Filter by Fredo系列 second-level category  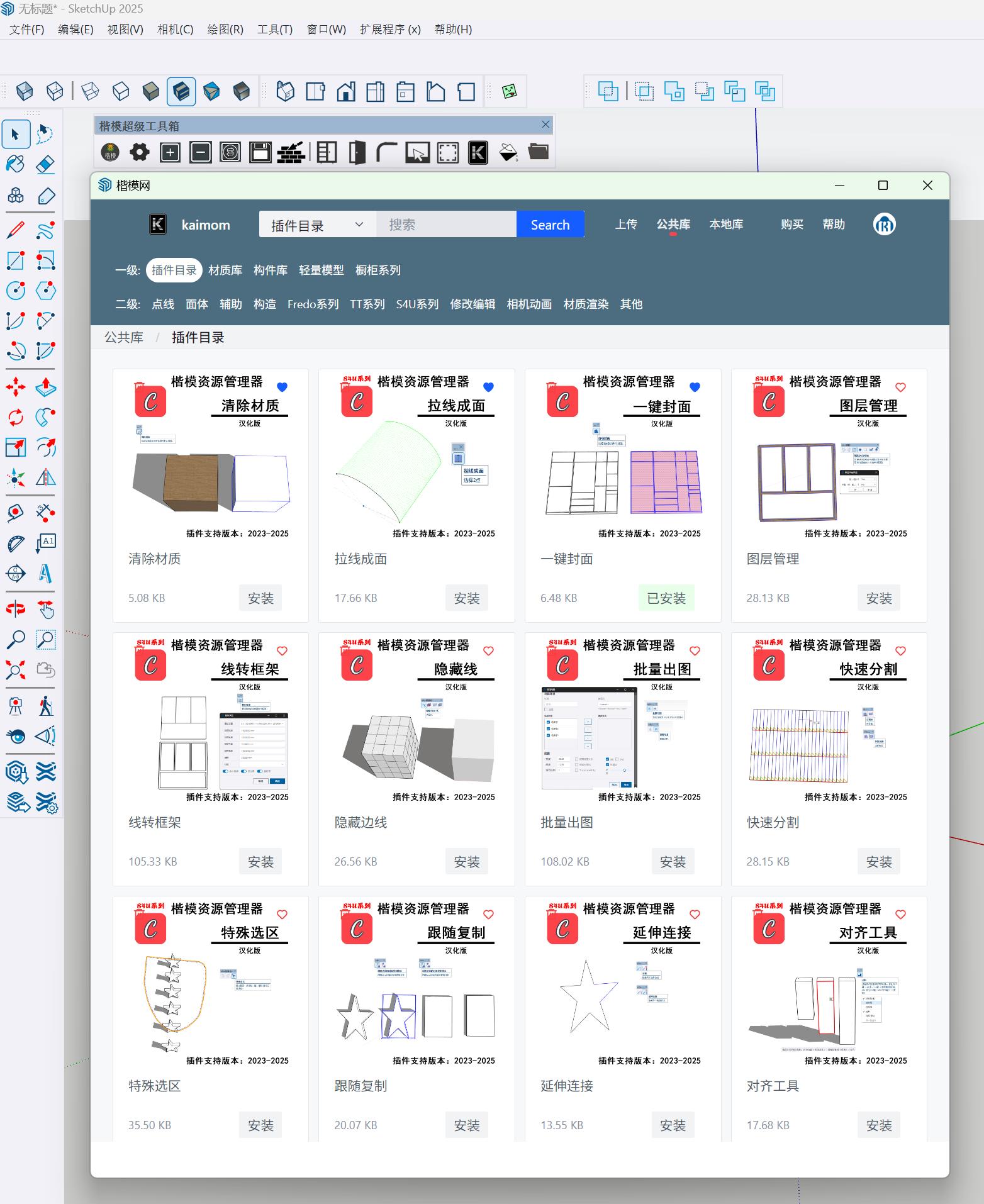coord(313,304)
